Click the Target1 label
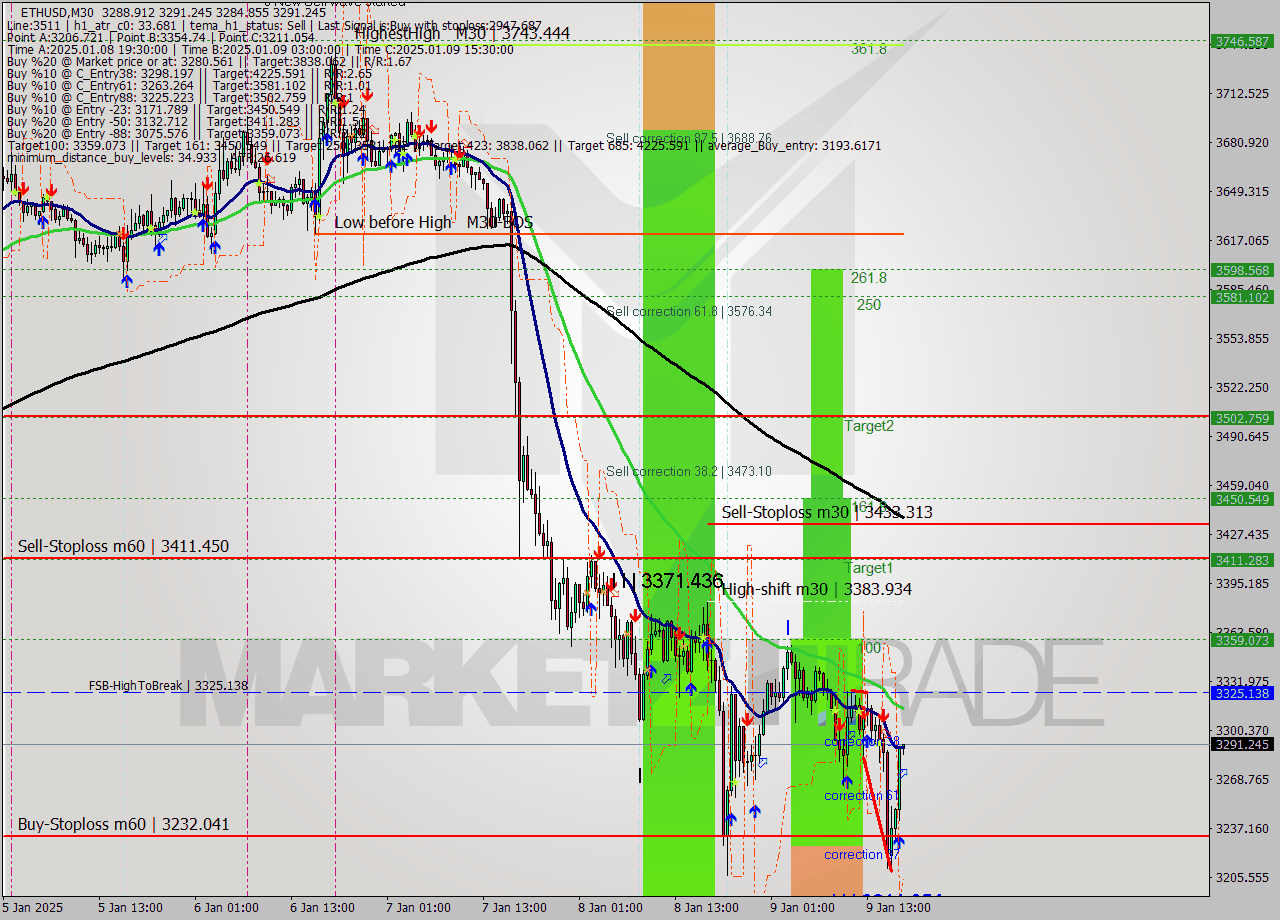The height and width of the screenshot is (920, 1280). (869, 567)
